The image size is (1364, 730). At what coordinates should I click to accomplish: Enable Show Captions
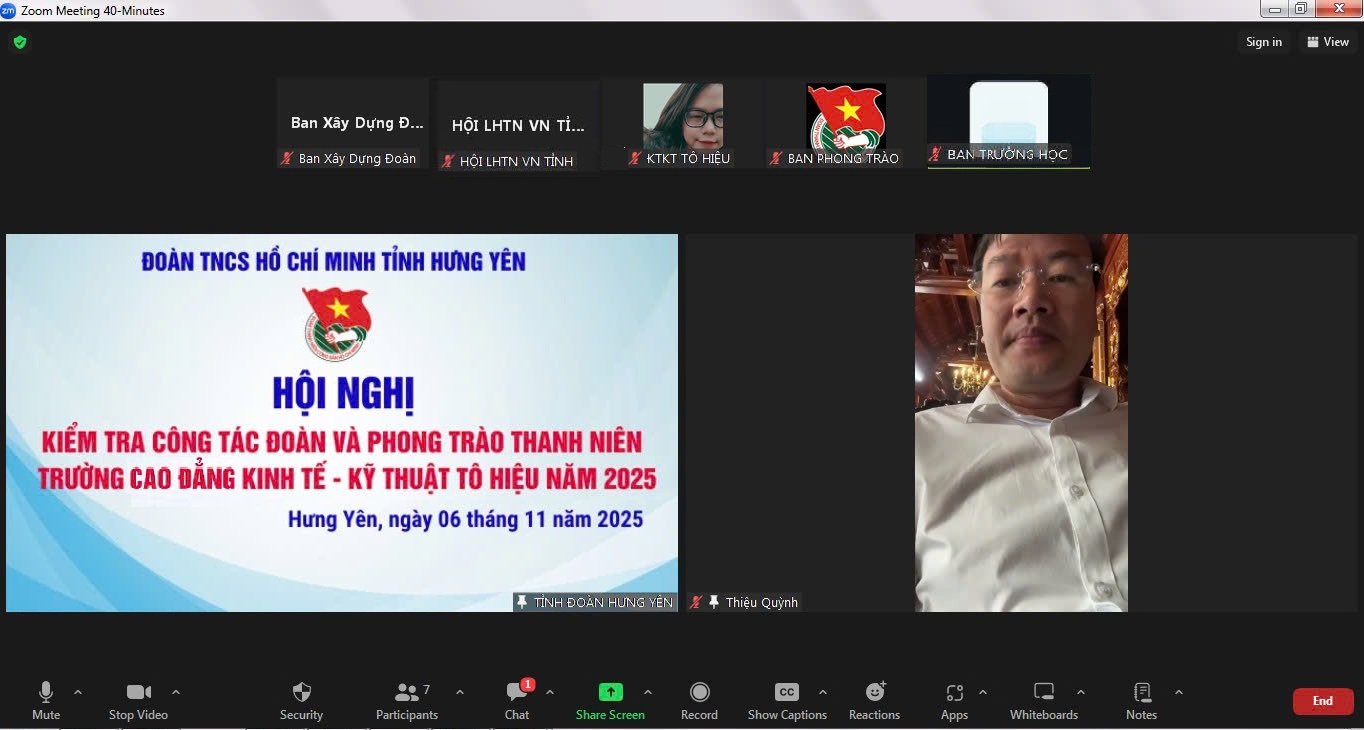point(787,692)
